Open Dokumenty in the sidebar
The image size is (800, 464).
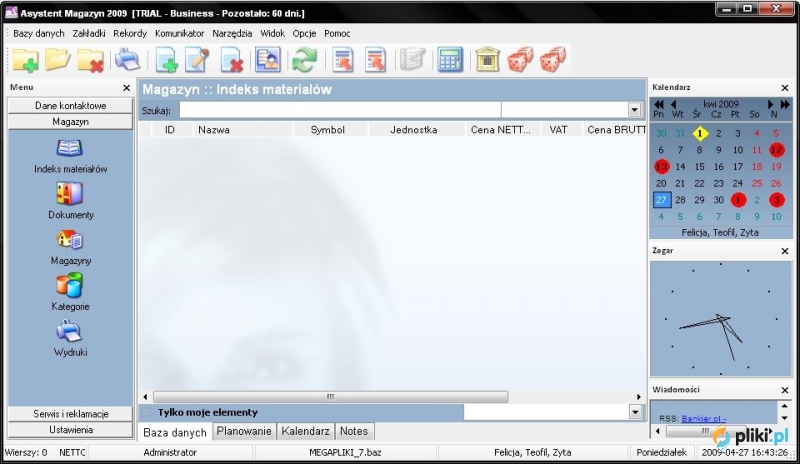click(x=70, y=201)
